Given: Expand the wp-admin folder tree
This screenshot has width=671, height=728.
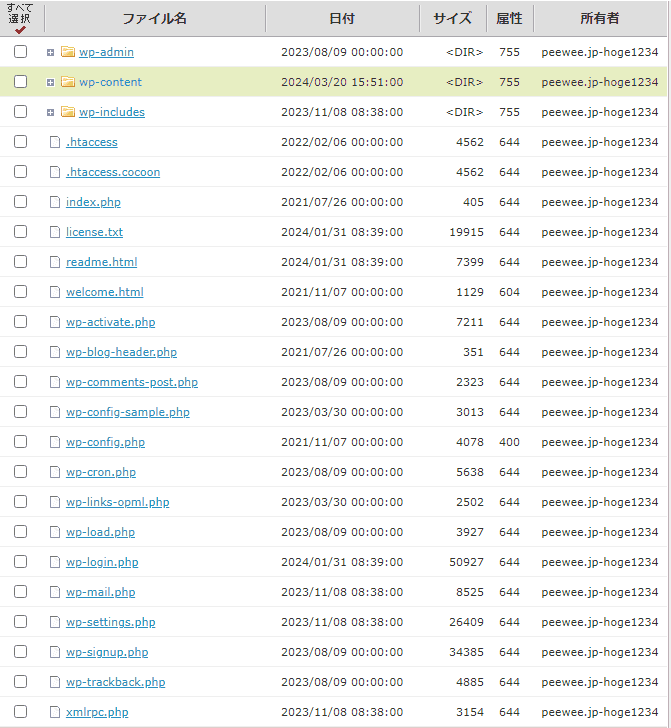Looking at the screenshot, I should (x=50, y=52).
